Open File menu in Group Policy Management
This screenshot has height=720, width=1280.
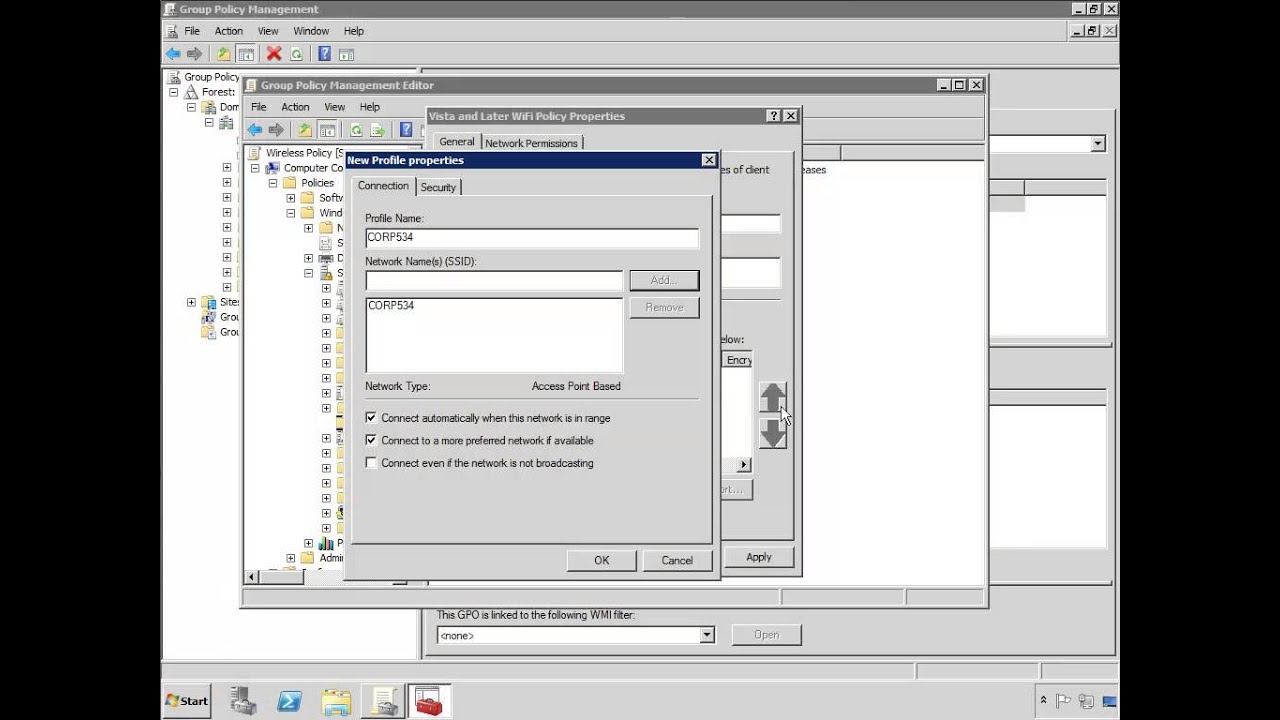(192, 31)
